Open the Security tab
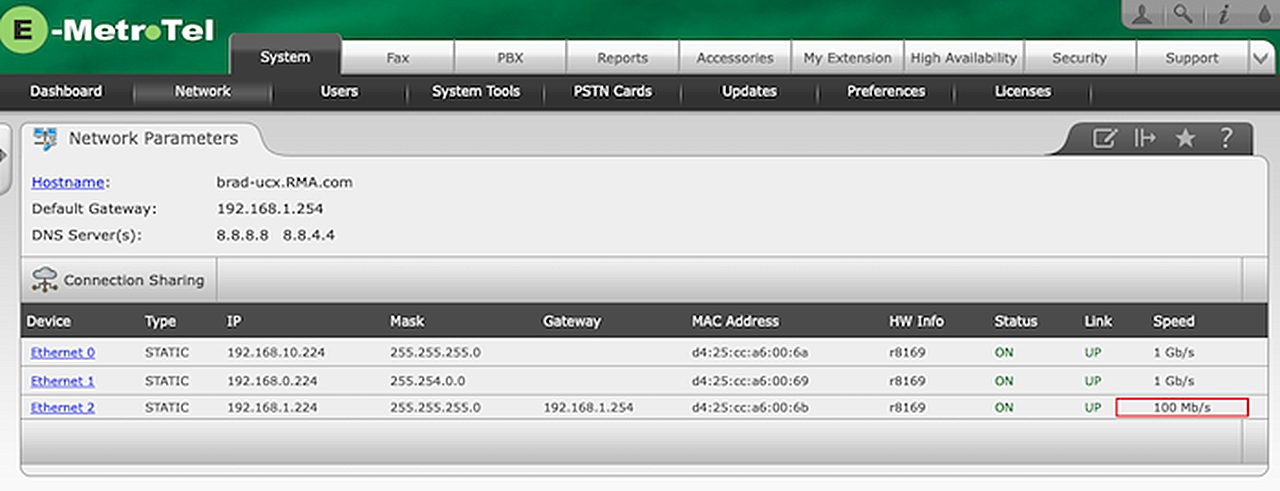The width and height of the screenshot is (1280, 491). (1079, 58)
